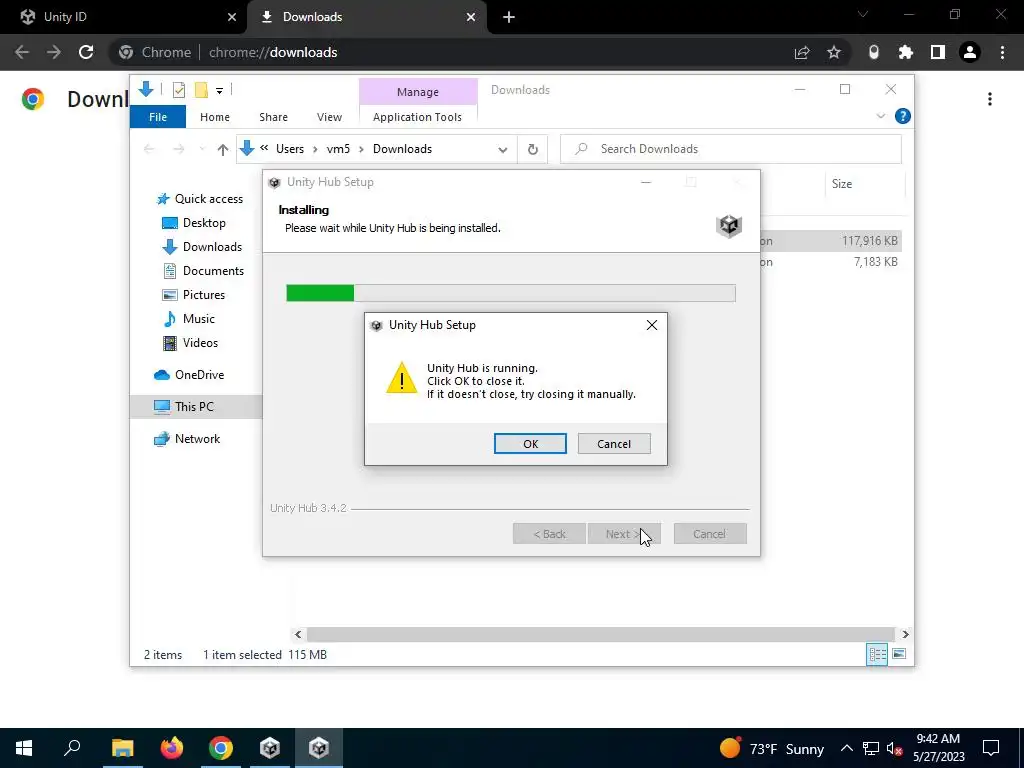This screenshot has width=1024, height=768.
Task: Open the Chrome extensions puzzle icon
Action: click(x=906, y=52)
